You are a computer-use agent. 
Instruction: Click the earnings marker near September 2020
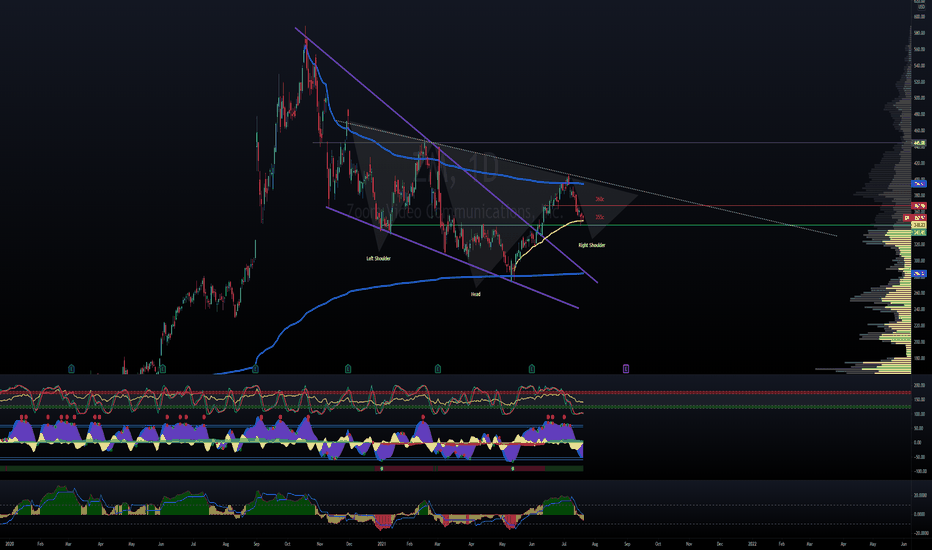tap(255, 369)
